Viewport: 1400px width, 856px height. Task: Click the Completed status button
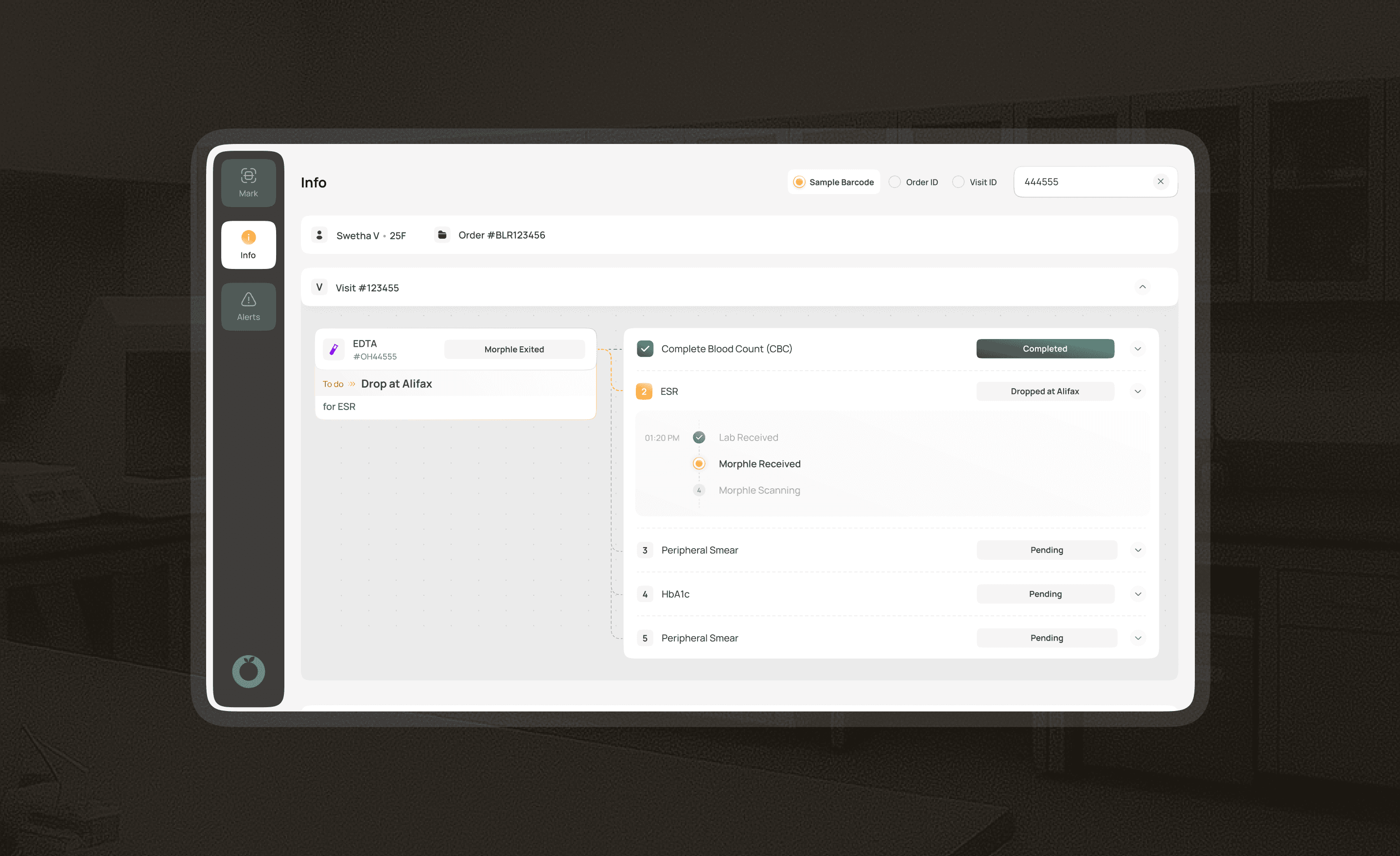(x=1044, y=348)
